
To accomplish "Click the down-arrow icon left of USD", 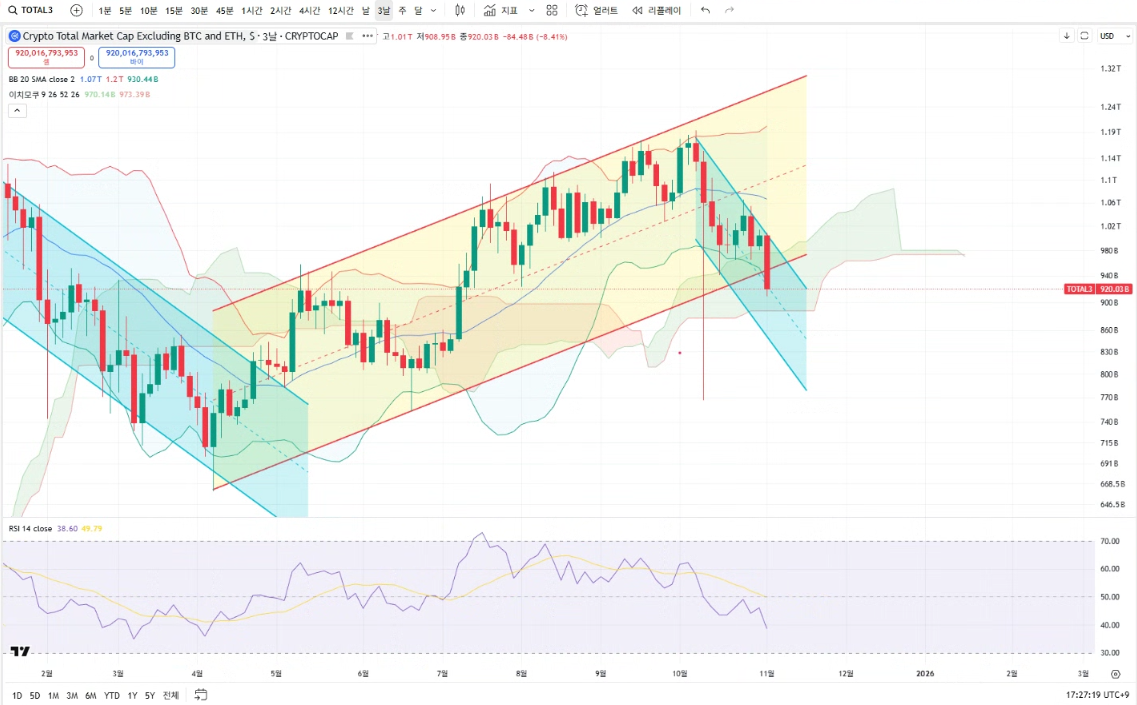I will (x=1066, y=36).
